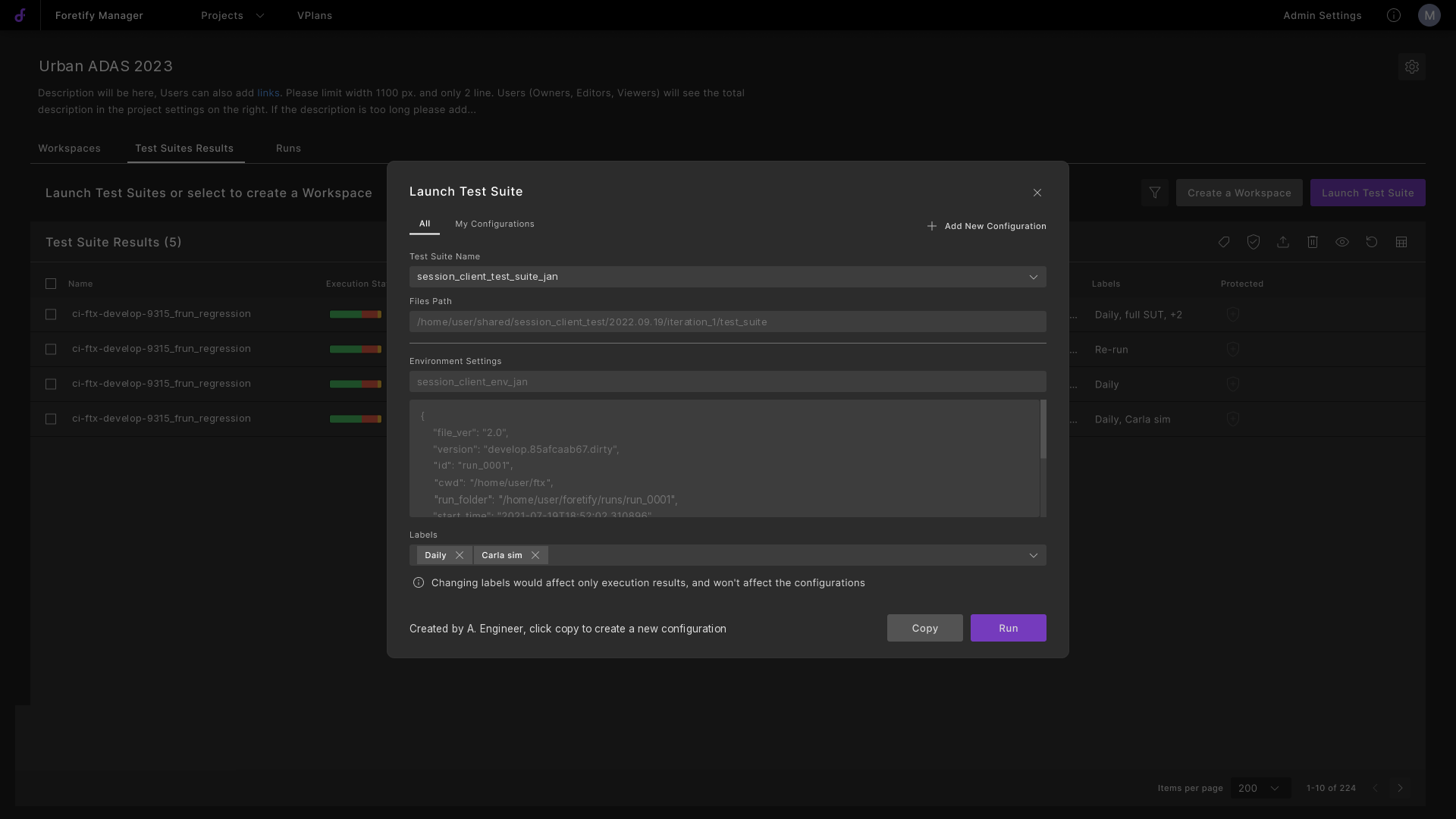This screenshot has height=819, width=1456.
Task: Click the delete trash icon
Action: (x=1313, y=242)
